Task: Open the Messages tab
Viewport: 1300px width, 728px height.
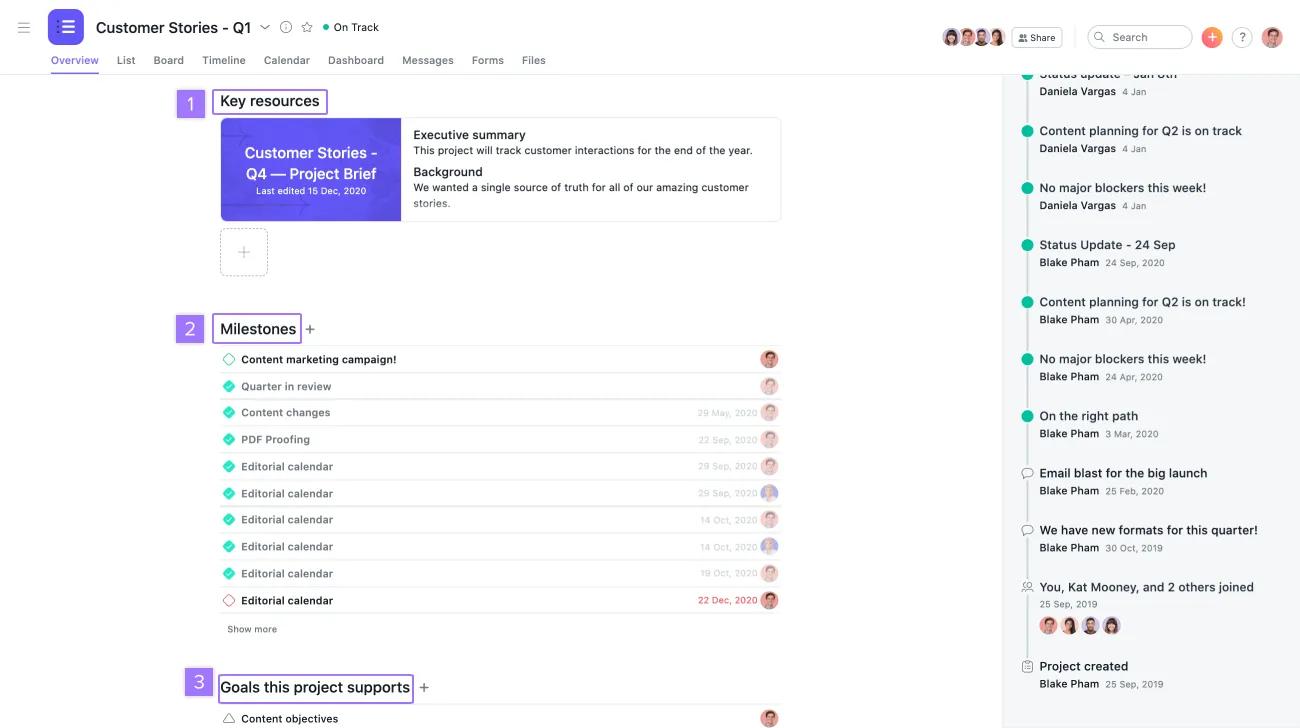Action: 428,60
